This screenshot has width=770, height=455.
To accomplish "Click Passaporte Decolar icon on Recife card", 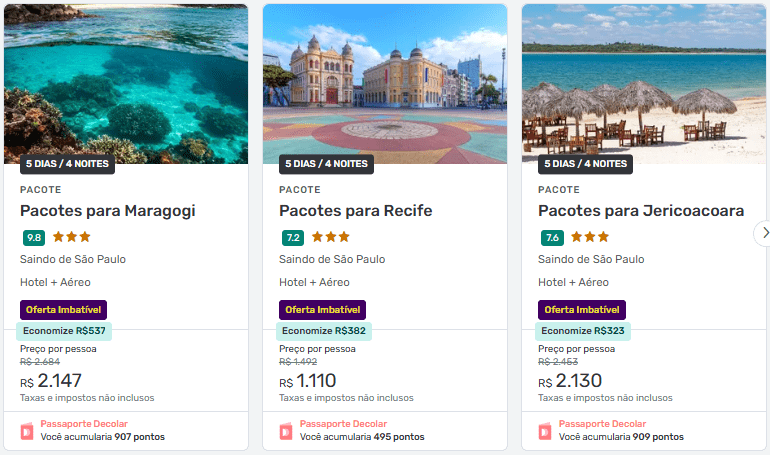I will (x=286, y=431).
